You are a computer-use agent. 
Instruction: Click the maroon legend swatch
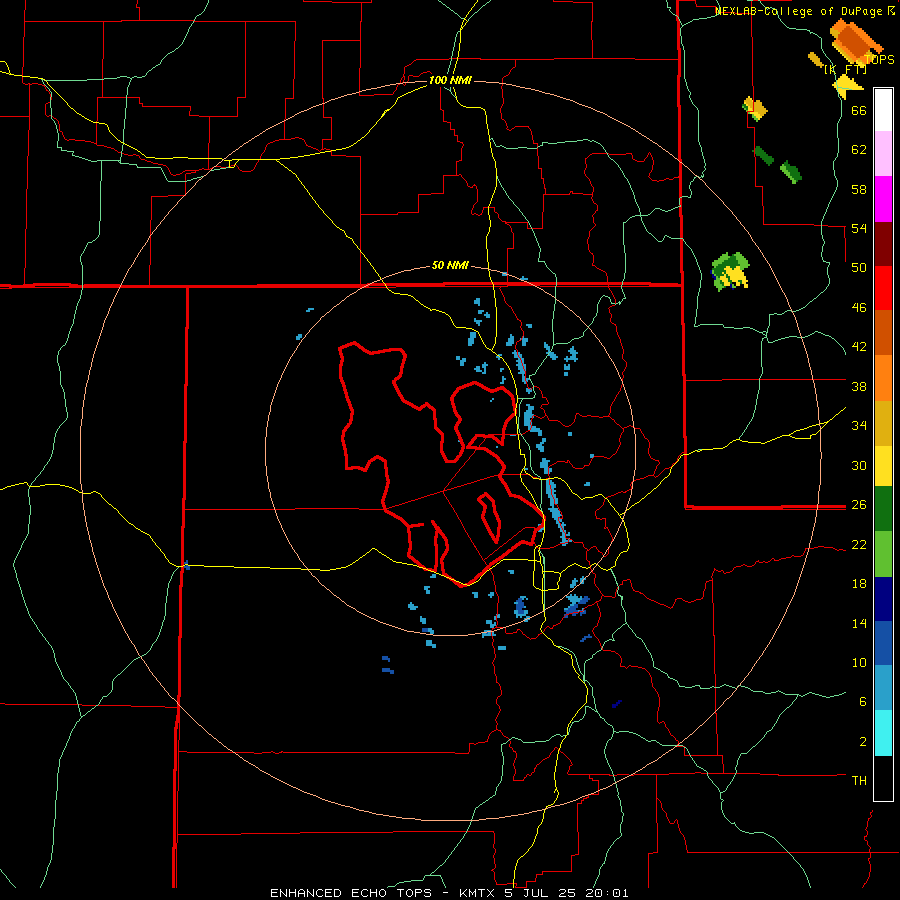point(883,243)
